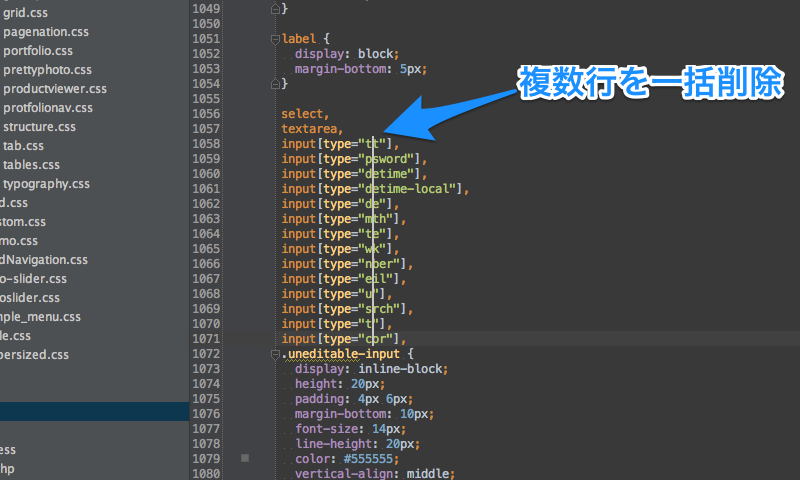The image size is (800, 480).
Task: Select protfolionav.css in file tree
Action: point(48,107)
